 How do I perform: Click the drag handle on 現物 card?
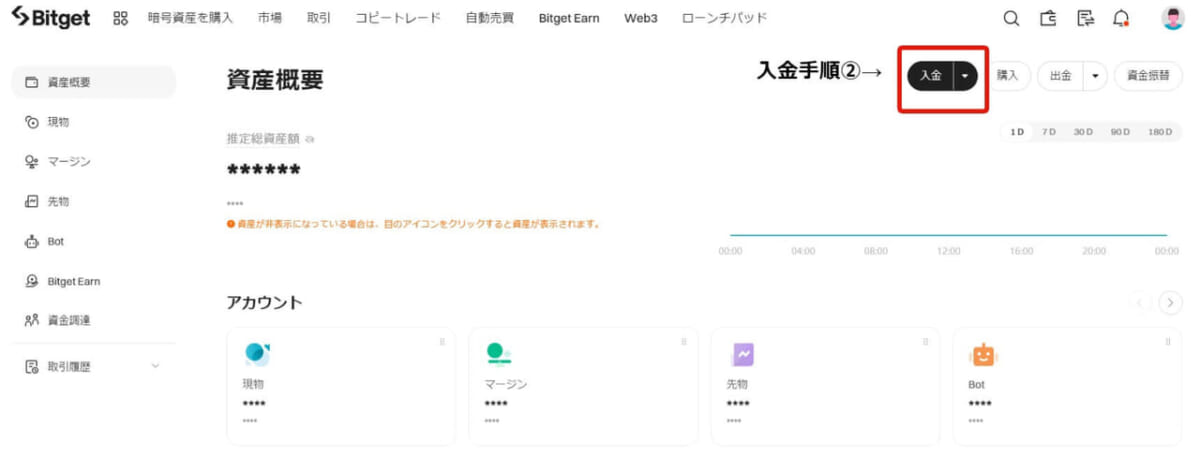click(442, 342)
